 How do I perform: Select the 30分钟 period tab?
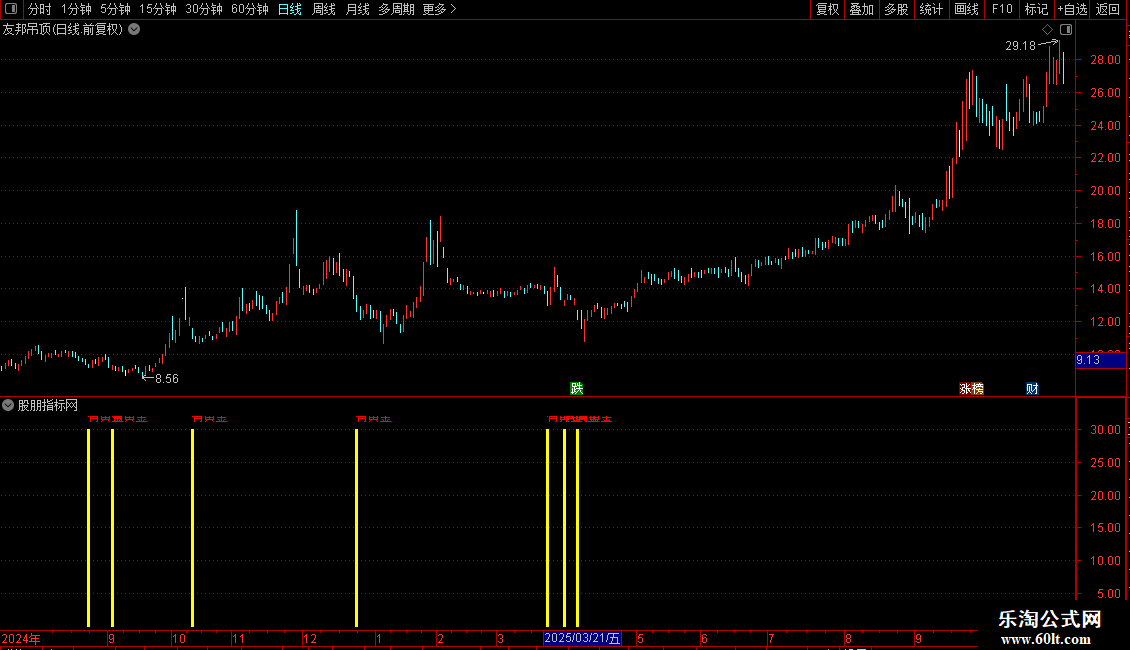click(x=203, y=9)
